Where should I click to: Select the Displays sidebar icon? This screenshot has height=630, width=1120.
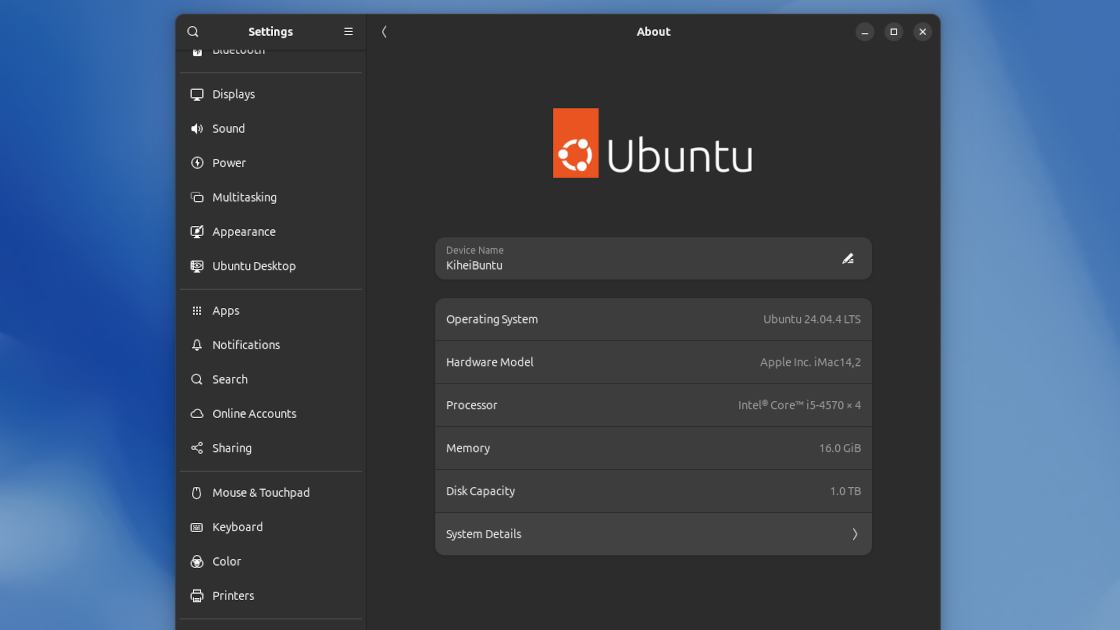click(x=196, y=94)
